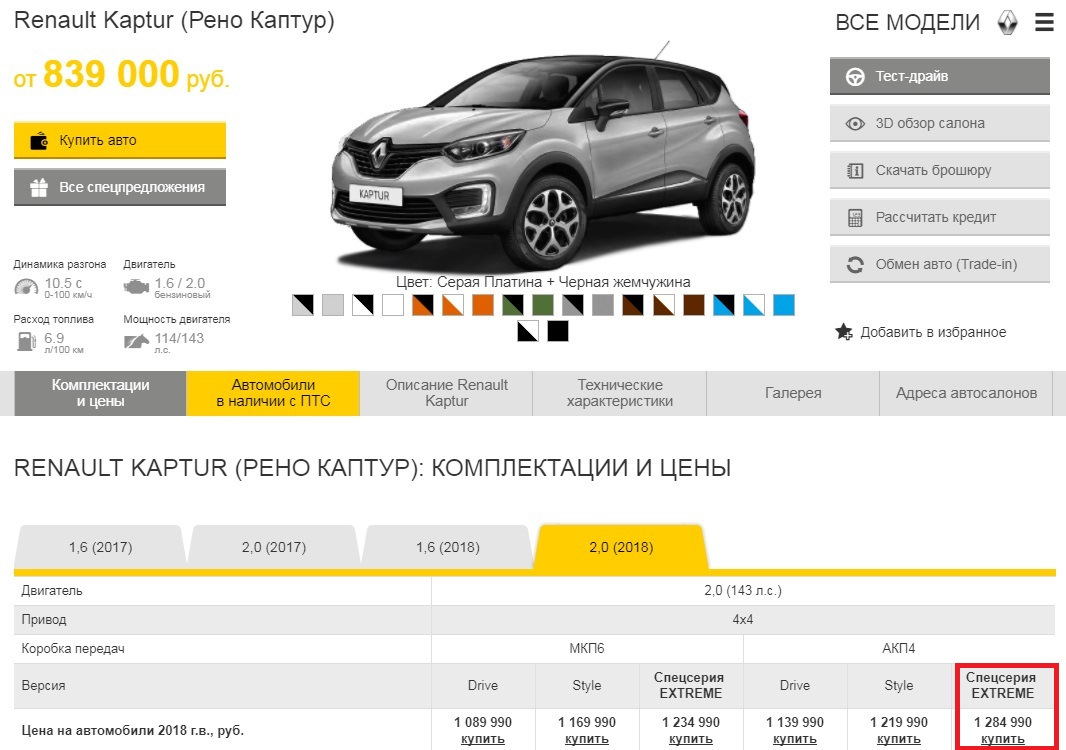This screenshot has height=750, width=1066.
Task: Click the Trade-in exchange arrows icon
Action: (855, 265)
